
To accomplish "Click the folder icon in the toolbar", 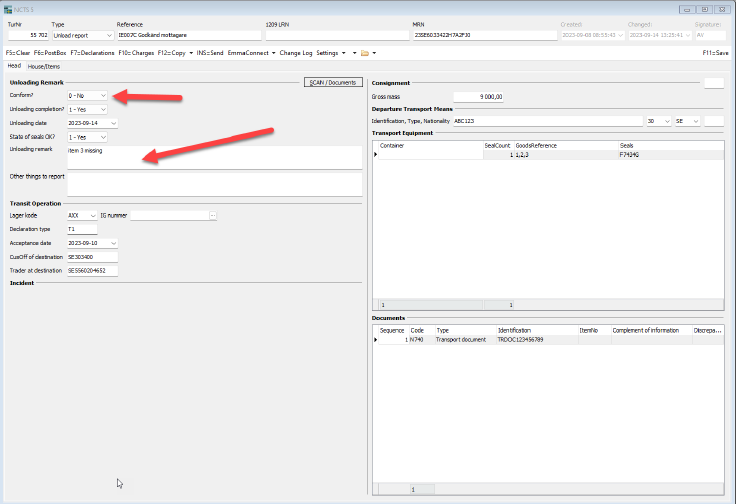I will (x=364, y=52).
